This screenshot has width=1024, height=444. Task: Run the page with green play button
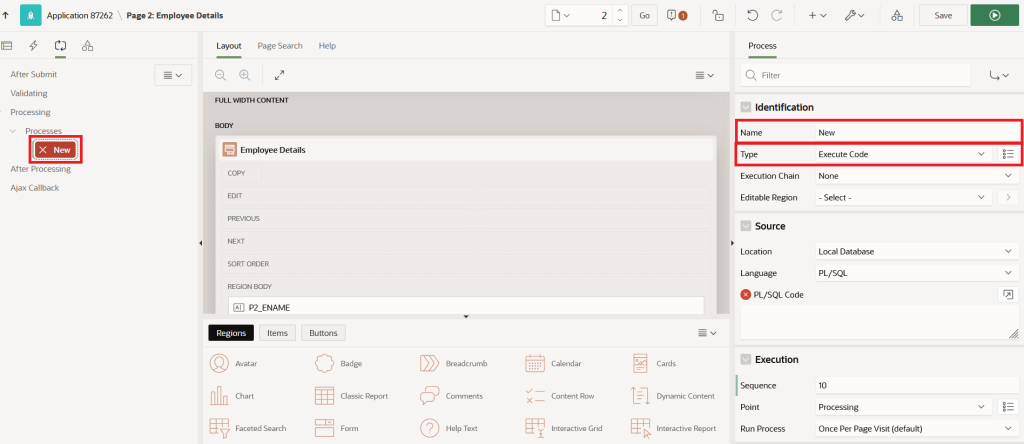(x=995, y=15)
